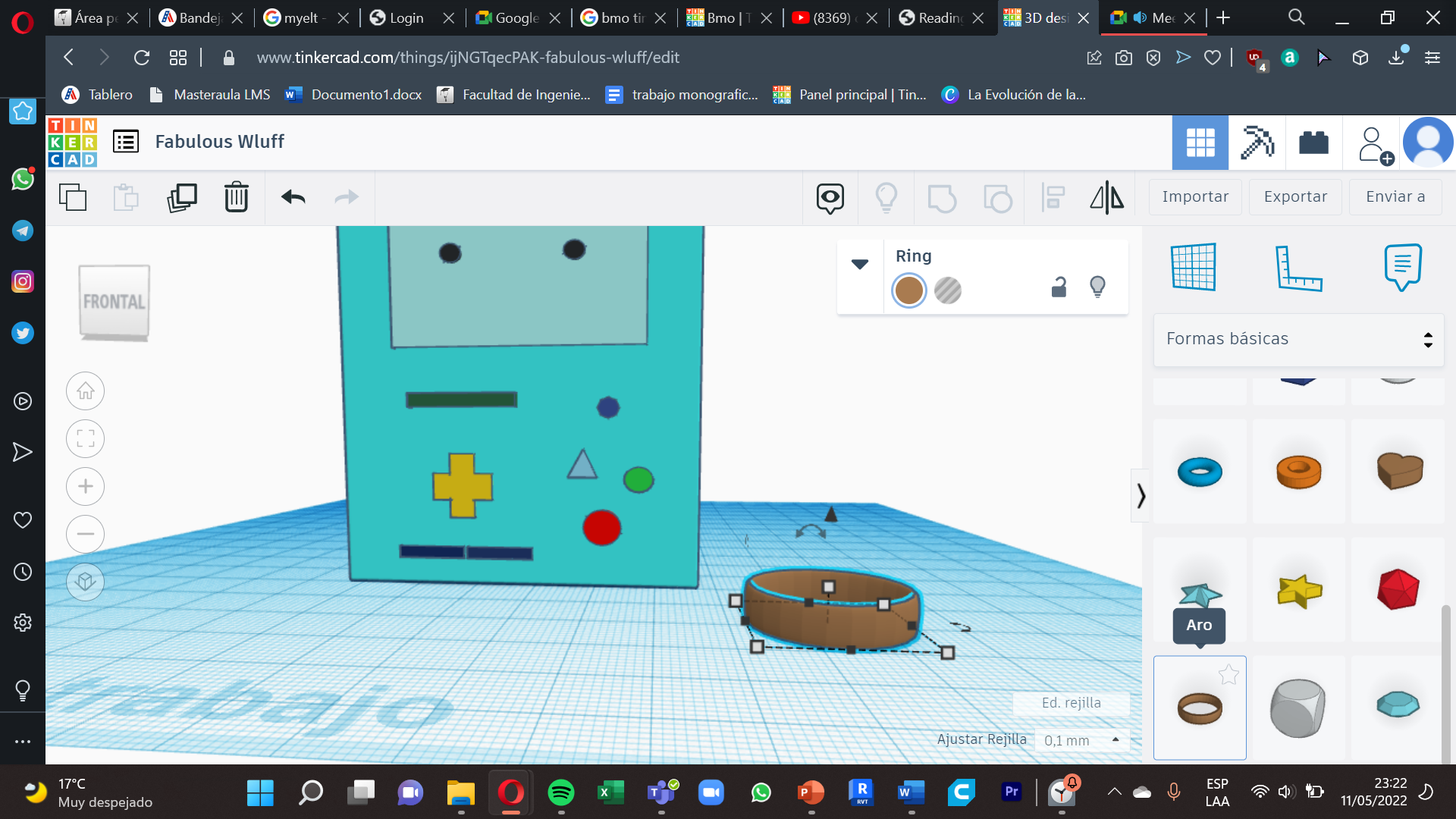Toggle the Ring lock editing icon
The image size is (1456, 819).
pos(1059,287)
